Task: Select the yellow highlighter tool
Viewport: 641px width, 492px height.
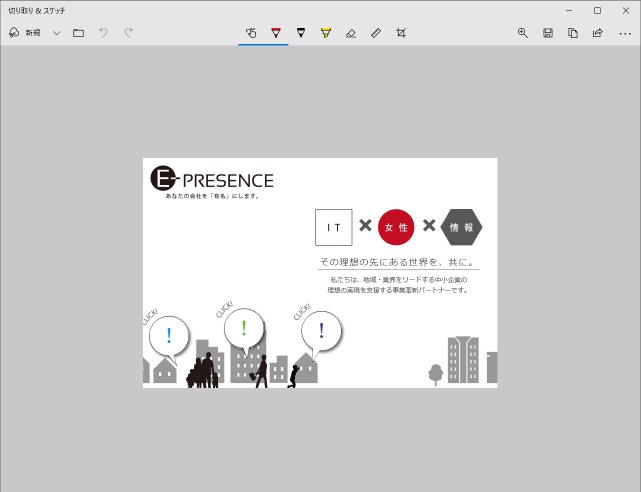Action: tap(326, 33)
